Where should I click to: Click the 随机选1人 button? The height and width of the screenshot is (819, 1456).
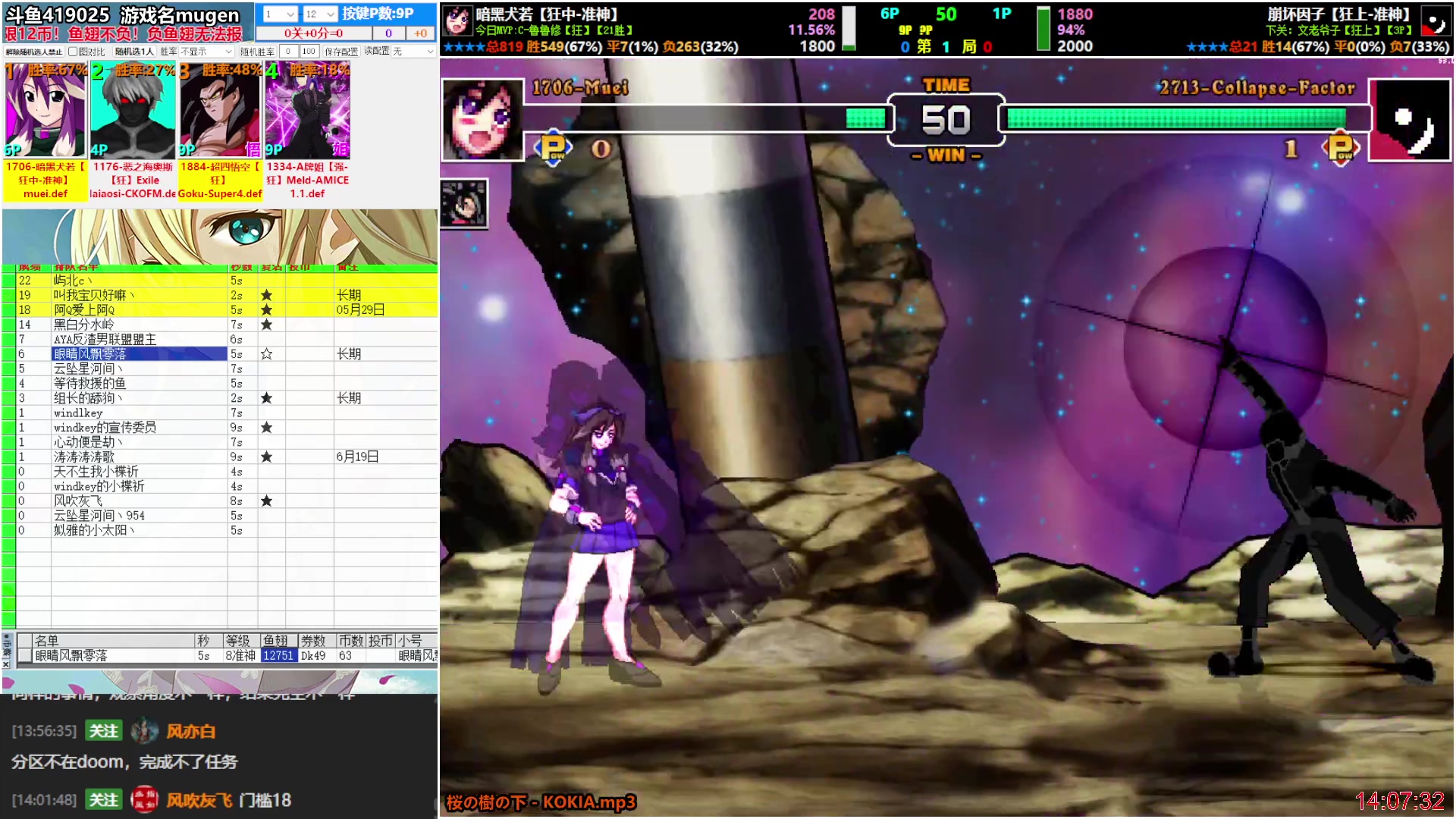(x=134, y=52)
